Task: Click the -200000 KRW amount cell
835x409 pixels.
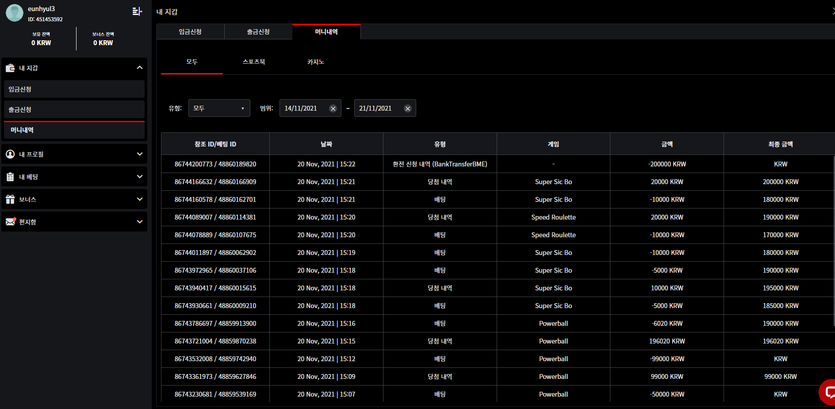Action: [x=667, y=164]
